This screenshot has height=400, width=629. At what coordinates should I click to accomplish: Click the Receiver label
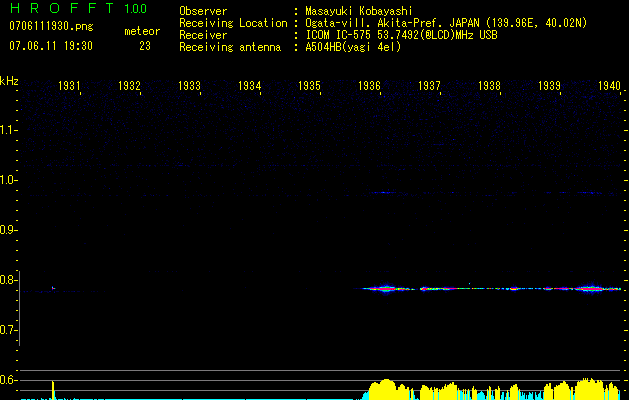[x=203, y=35]
